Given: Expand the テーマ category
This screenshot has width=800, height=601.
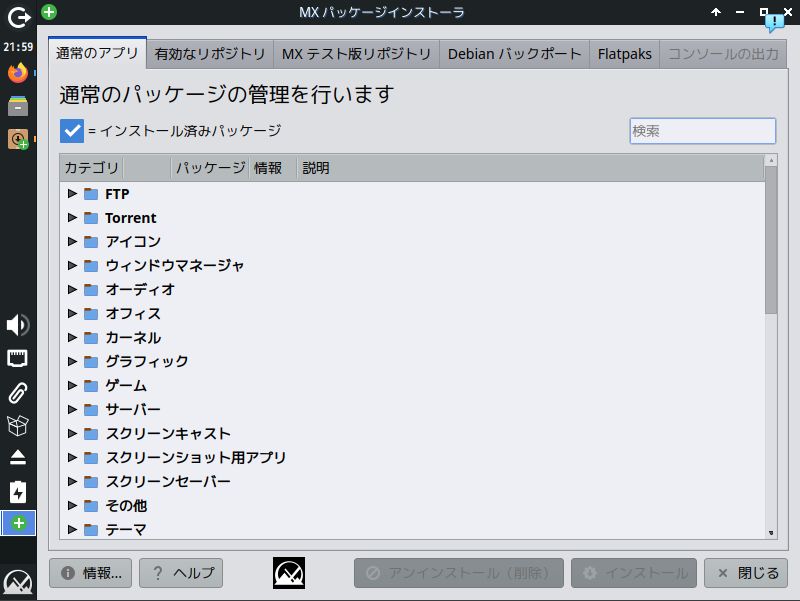Looking at the screenshot, I should (x=72, y=529).
